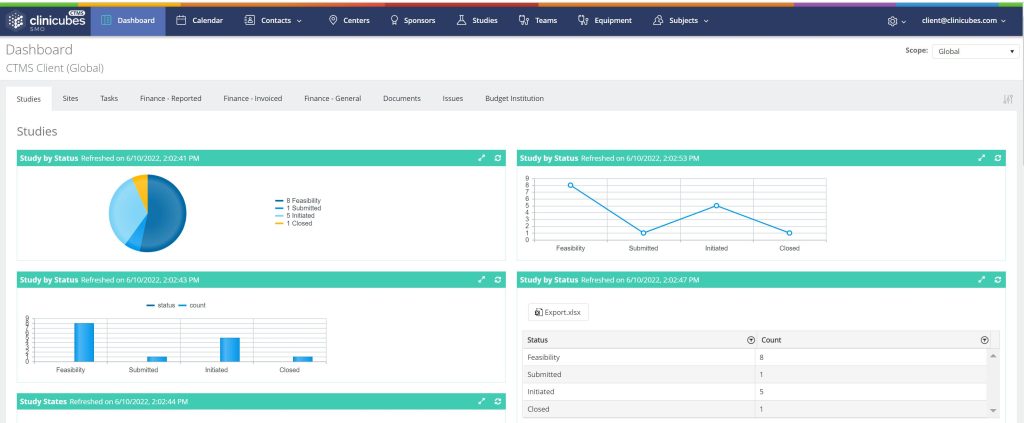Click the Export.xlsx button
Viewport: 1024px width, 423px height.
558,312
